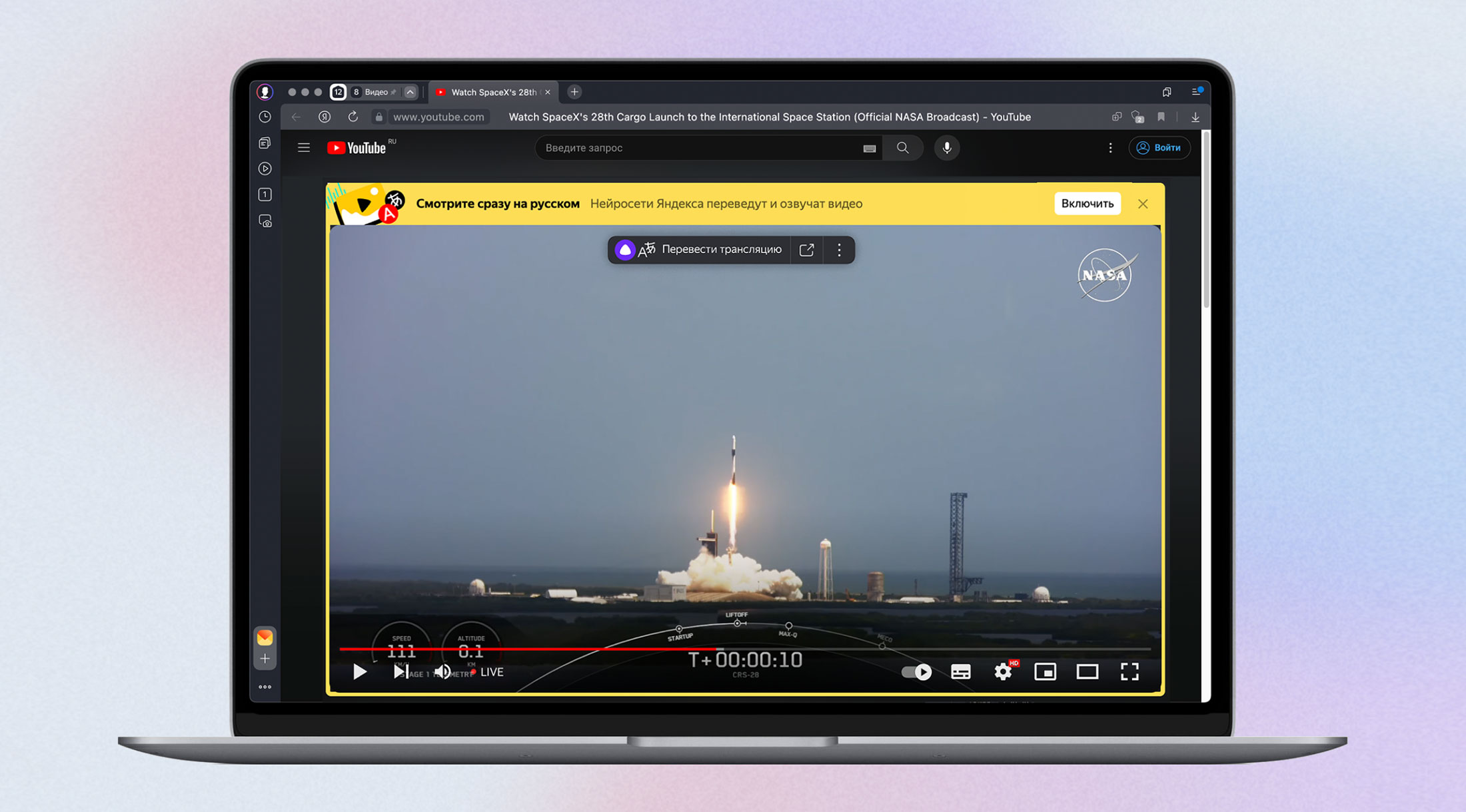1466x812 pixels.
Task: Toggle the autoplay switch in the player
Action: (917, 672)
